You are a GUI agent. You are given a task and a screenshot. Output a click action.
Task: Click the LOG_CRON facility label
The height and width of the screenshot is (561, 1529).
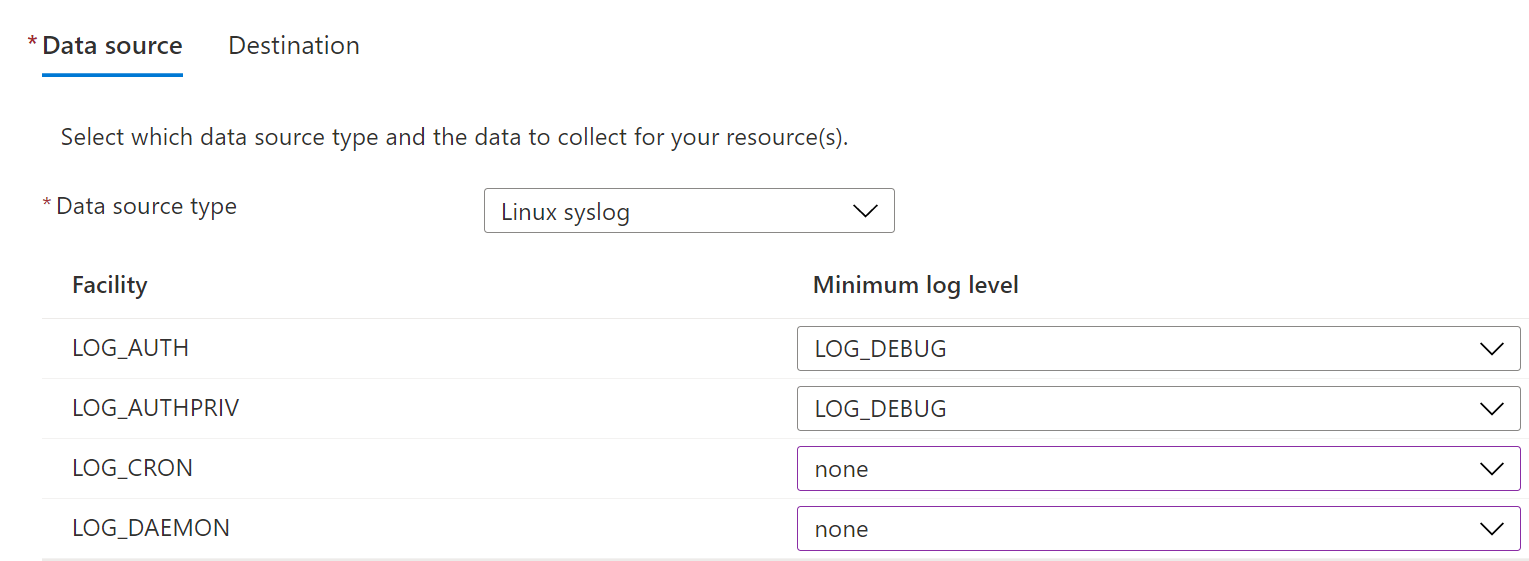tap(132, 468)
